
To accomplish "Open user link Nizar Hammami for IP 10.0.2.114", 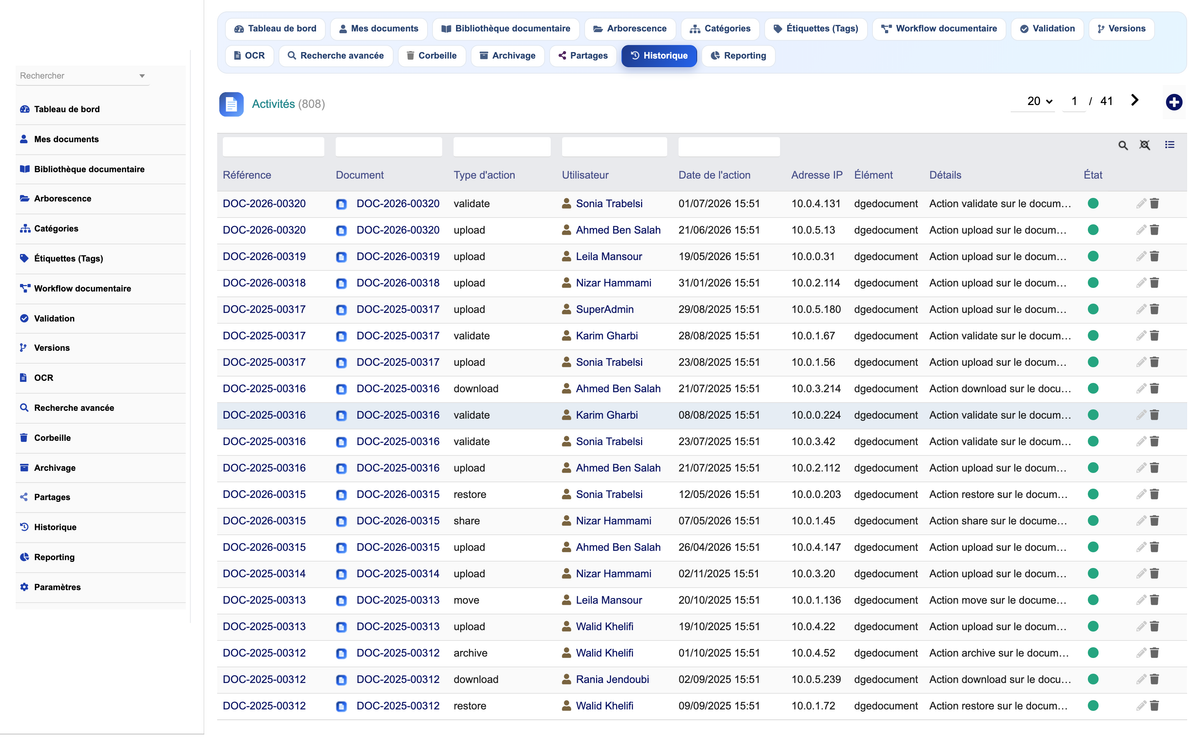I will pos(613,283).
